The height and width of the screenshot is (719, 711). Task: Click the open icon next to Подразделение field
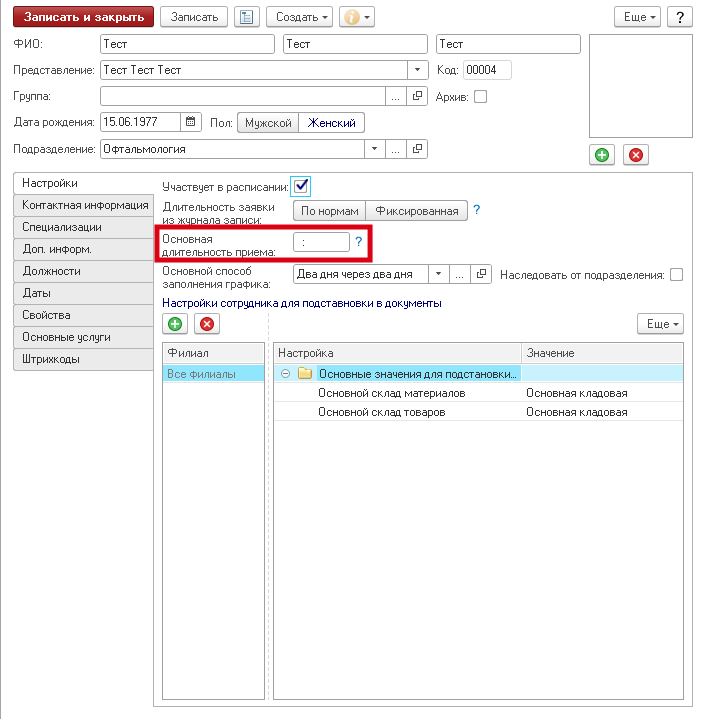click(x=418, y=149)
